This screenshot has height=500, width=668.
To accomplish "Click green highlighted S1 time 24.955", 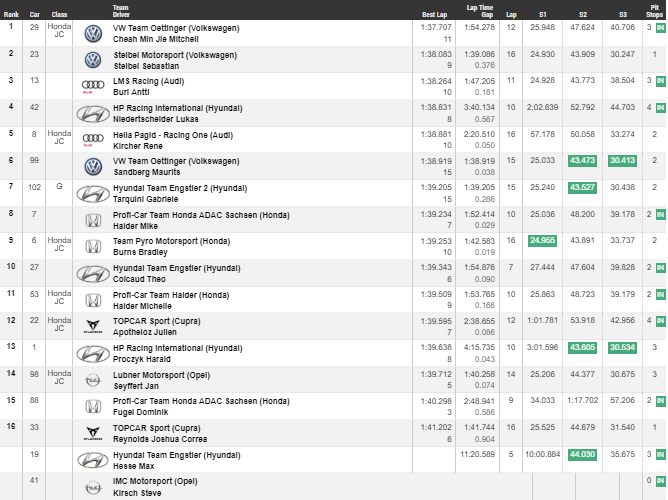I will 542,240.
